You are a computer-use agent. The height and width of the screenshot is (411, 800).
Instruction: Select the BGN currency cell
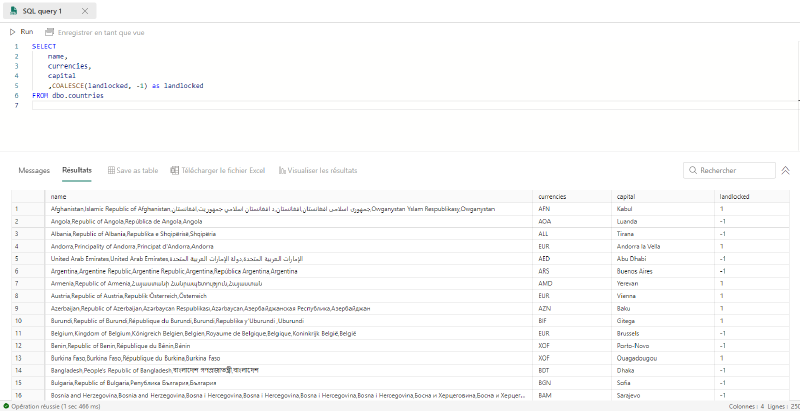pyautogui.click(x=573, y=383)
